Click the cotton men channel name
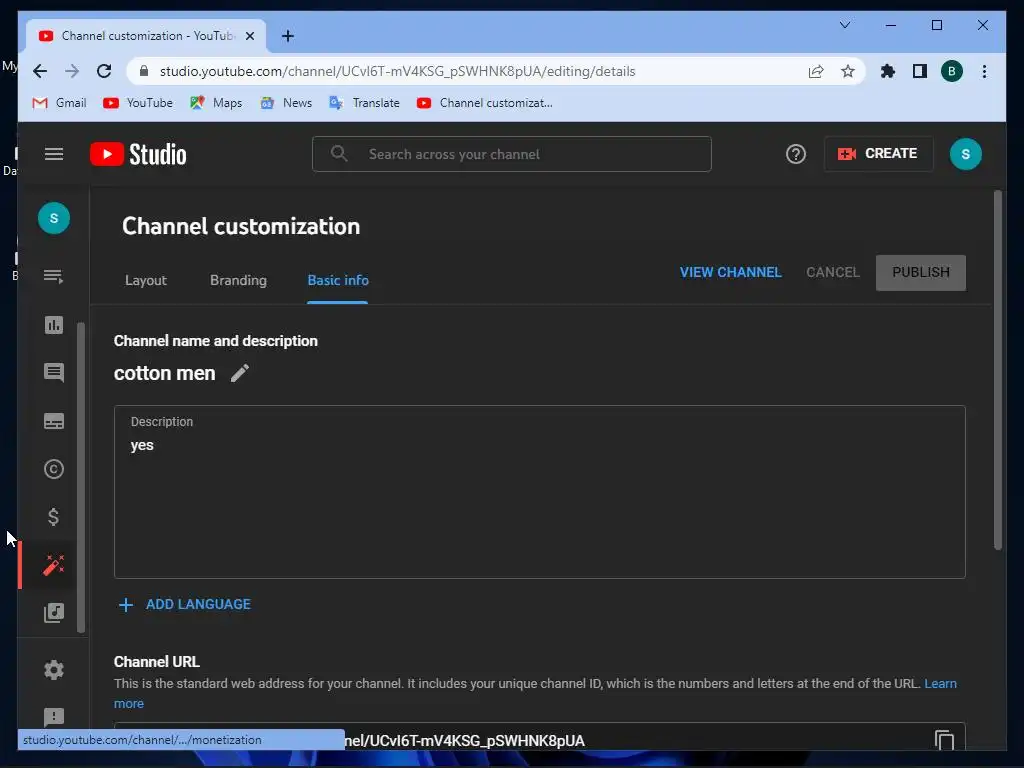Image resolution: width=1024 pixels, height=768 pixels. 165,373
